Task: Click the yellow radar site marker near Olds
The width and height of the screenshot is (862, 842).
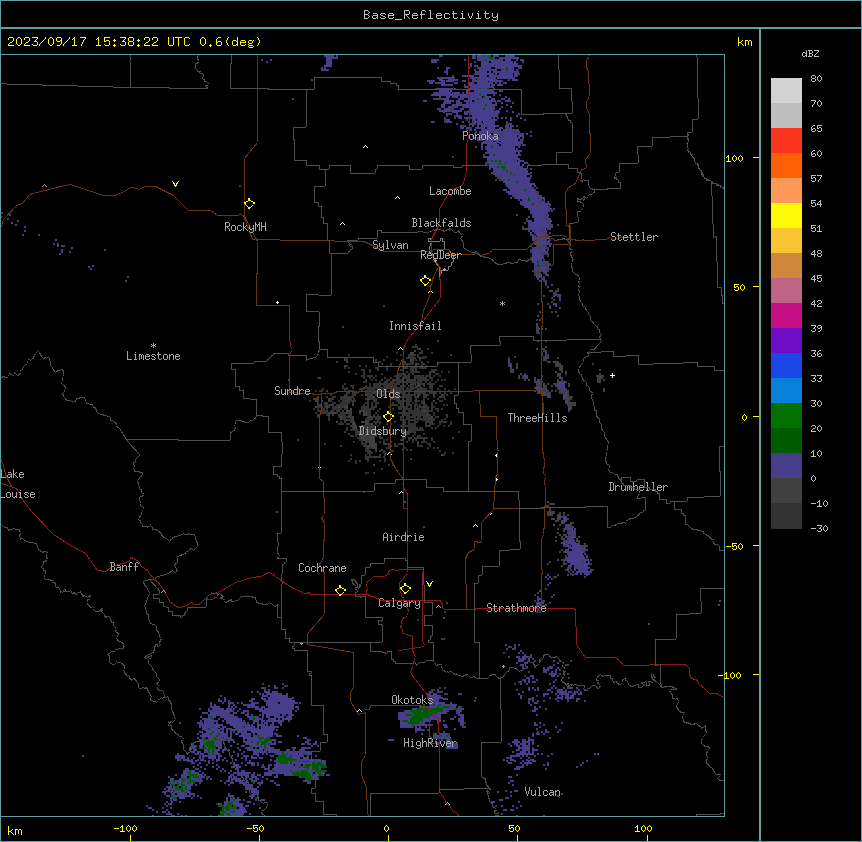Action: [388, 417]
